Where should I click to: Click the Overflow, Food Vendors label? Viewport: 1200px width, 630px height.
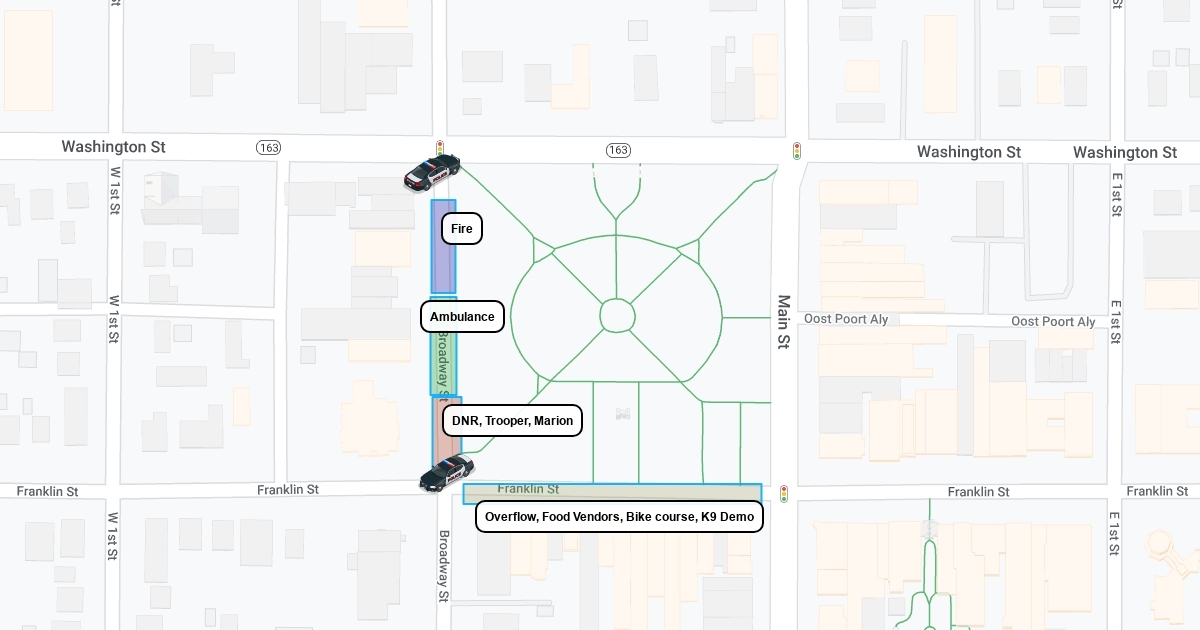(619, 517)
